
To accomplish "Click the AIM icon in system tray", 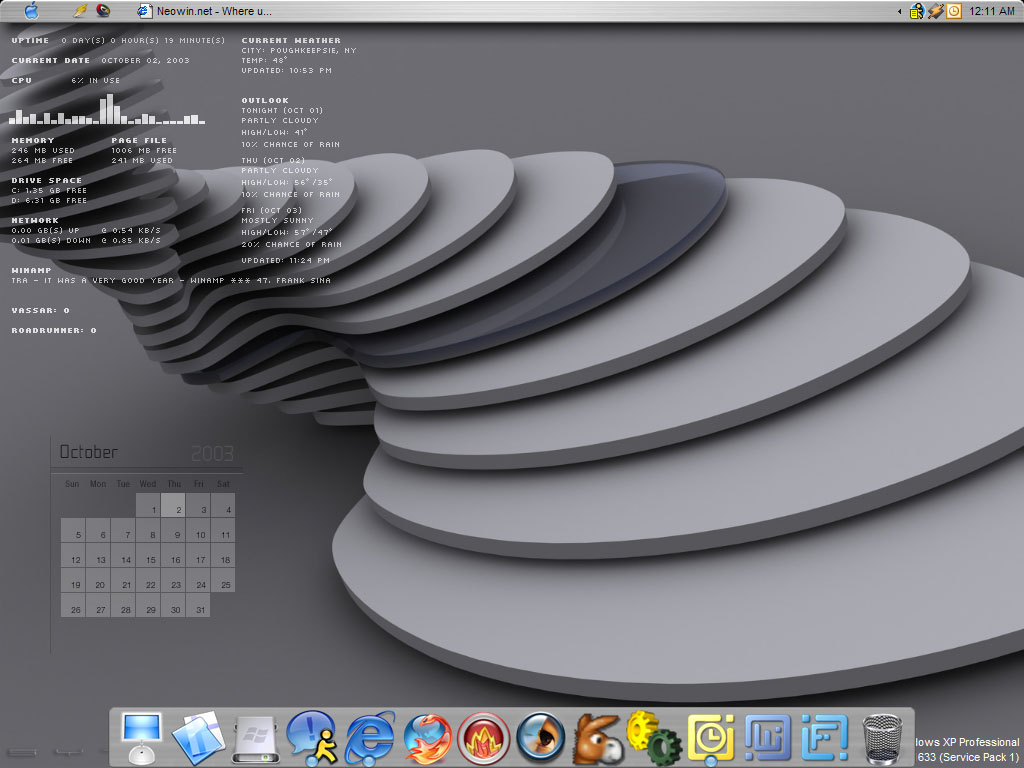I will point(916,11).
